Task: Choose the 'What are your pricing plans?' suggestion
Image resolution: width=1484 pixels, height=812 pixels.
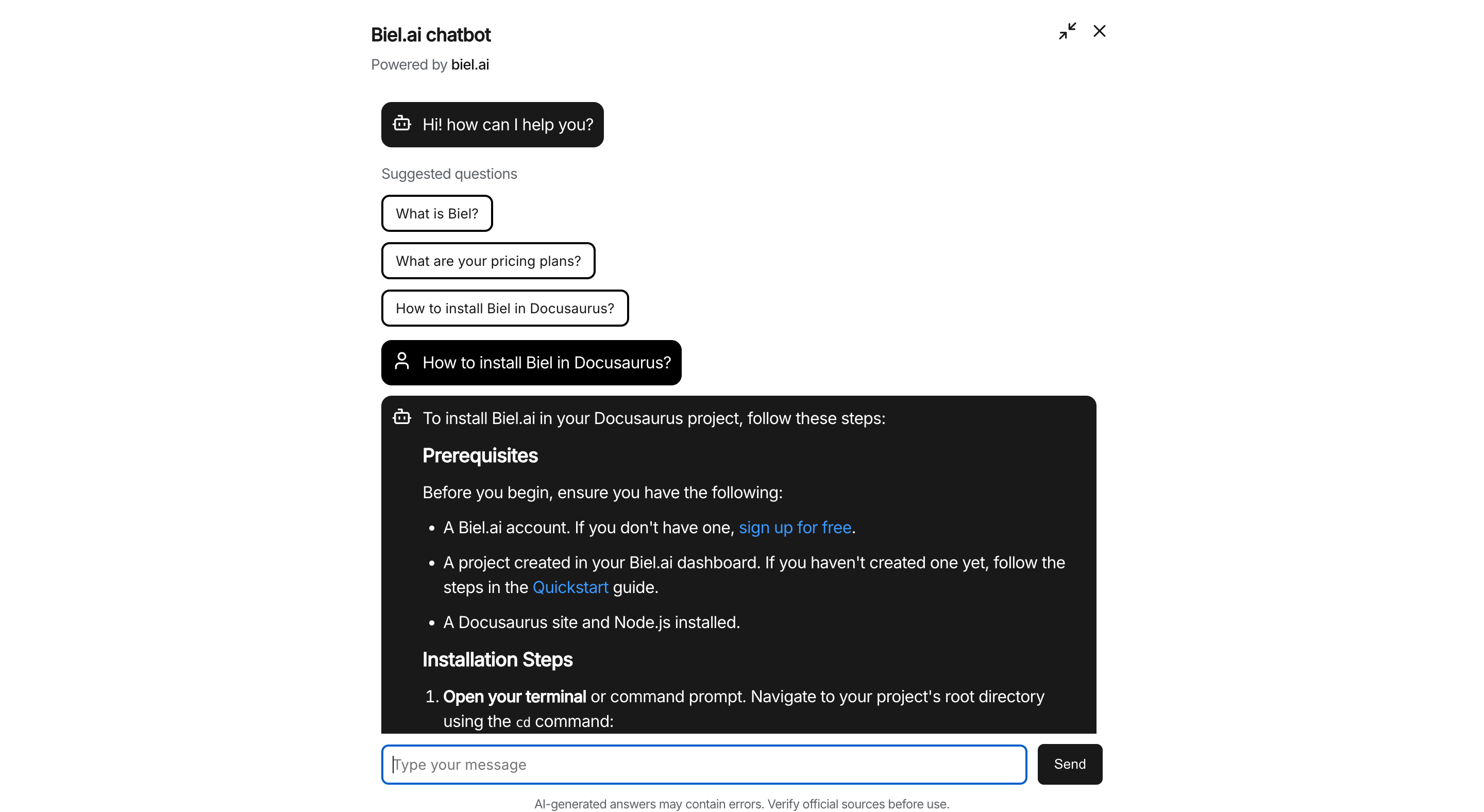Action: click(x=488, y=261)
